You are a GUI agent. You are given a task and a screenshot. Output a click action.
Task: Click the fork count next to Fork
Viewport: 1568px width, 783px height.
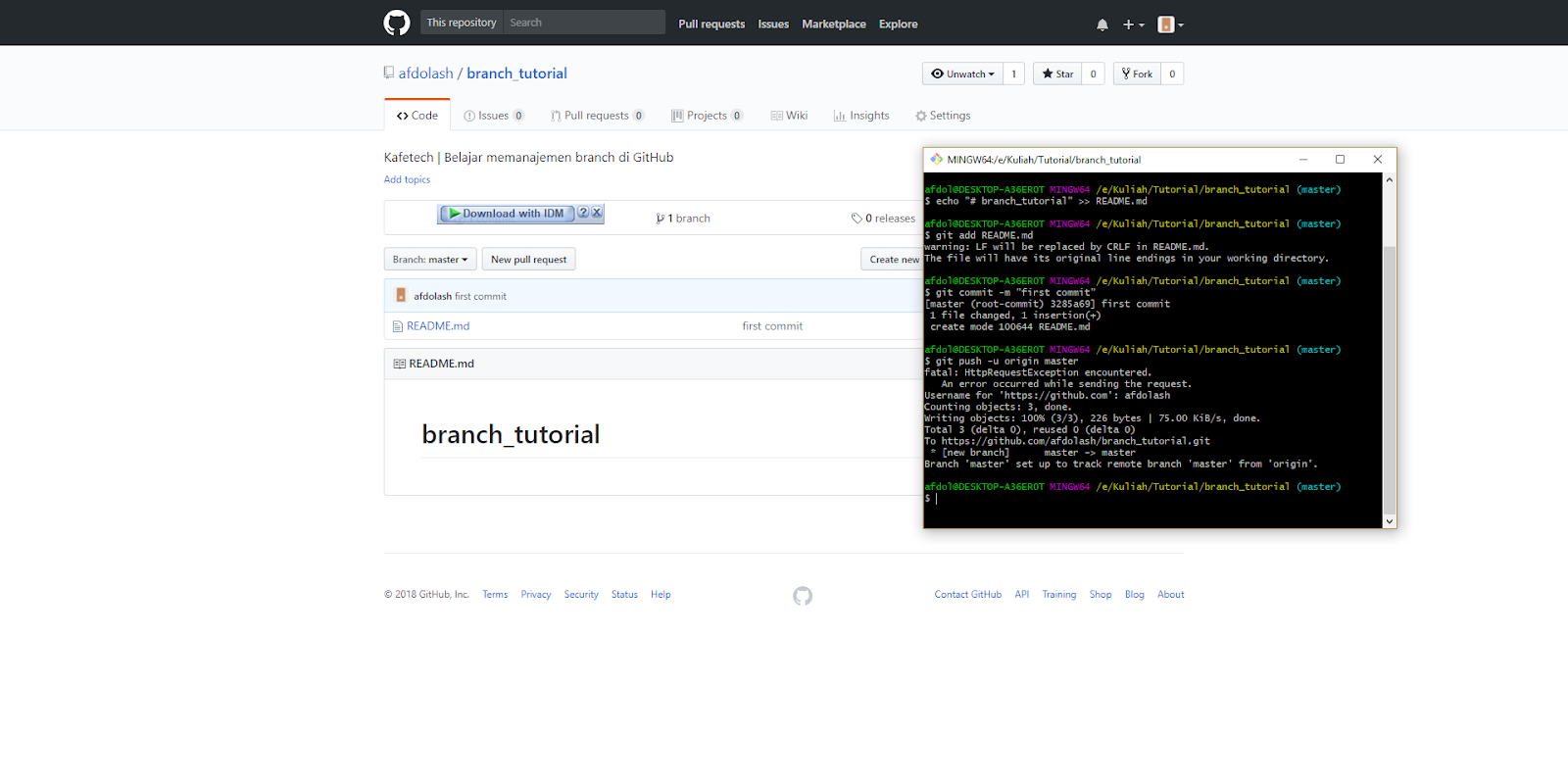[1172, 73]
